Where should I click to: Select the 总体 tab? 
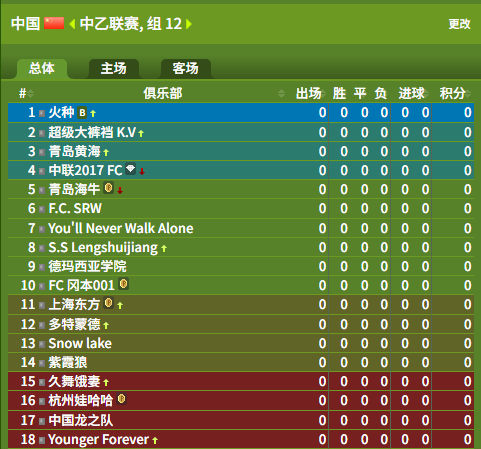pos(42,69)
